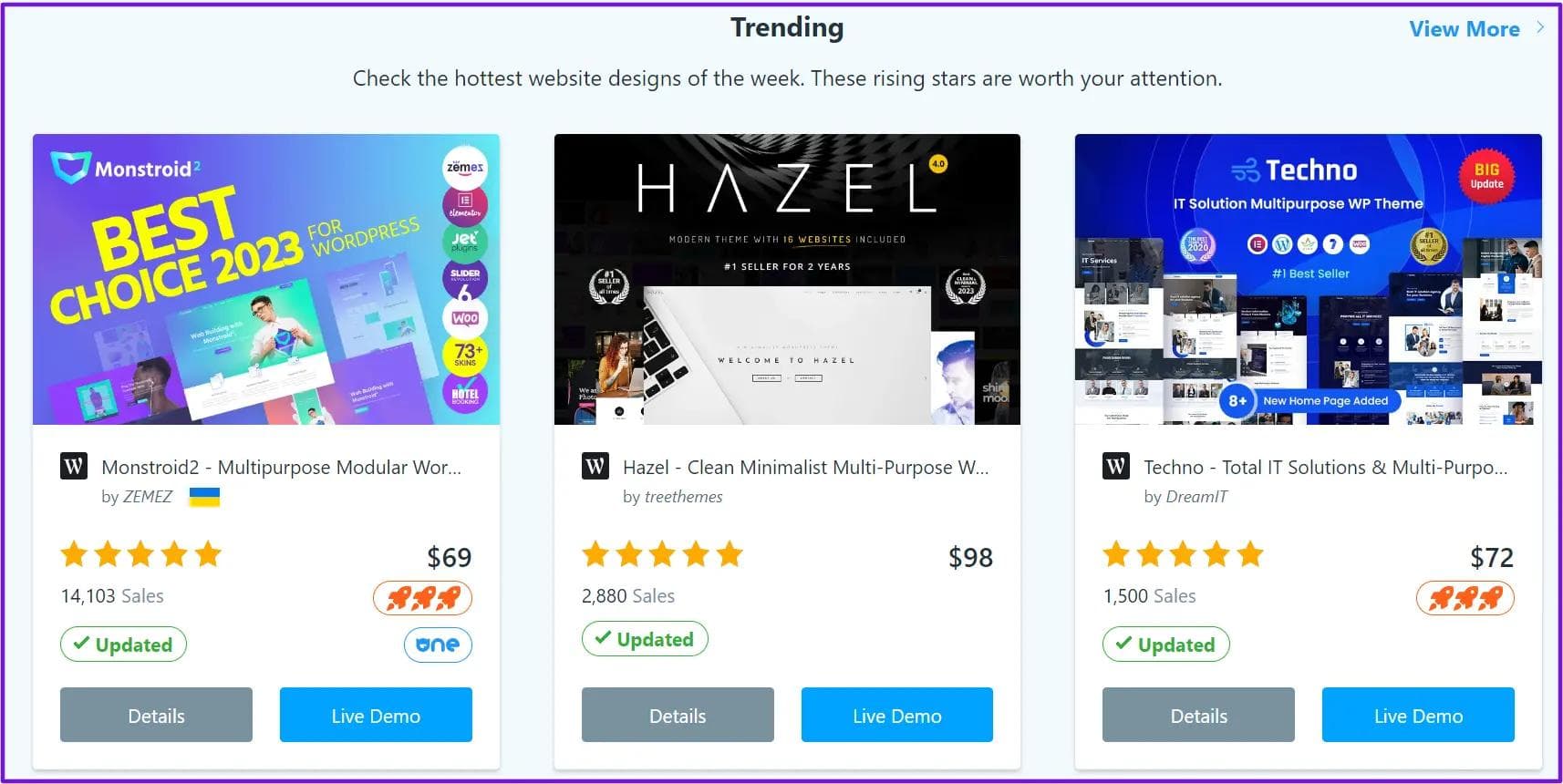Open Details for Techno theme
This screenshot has width=1563, height=784.
click(1198, 716)
